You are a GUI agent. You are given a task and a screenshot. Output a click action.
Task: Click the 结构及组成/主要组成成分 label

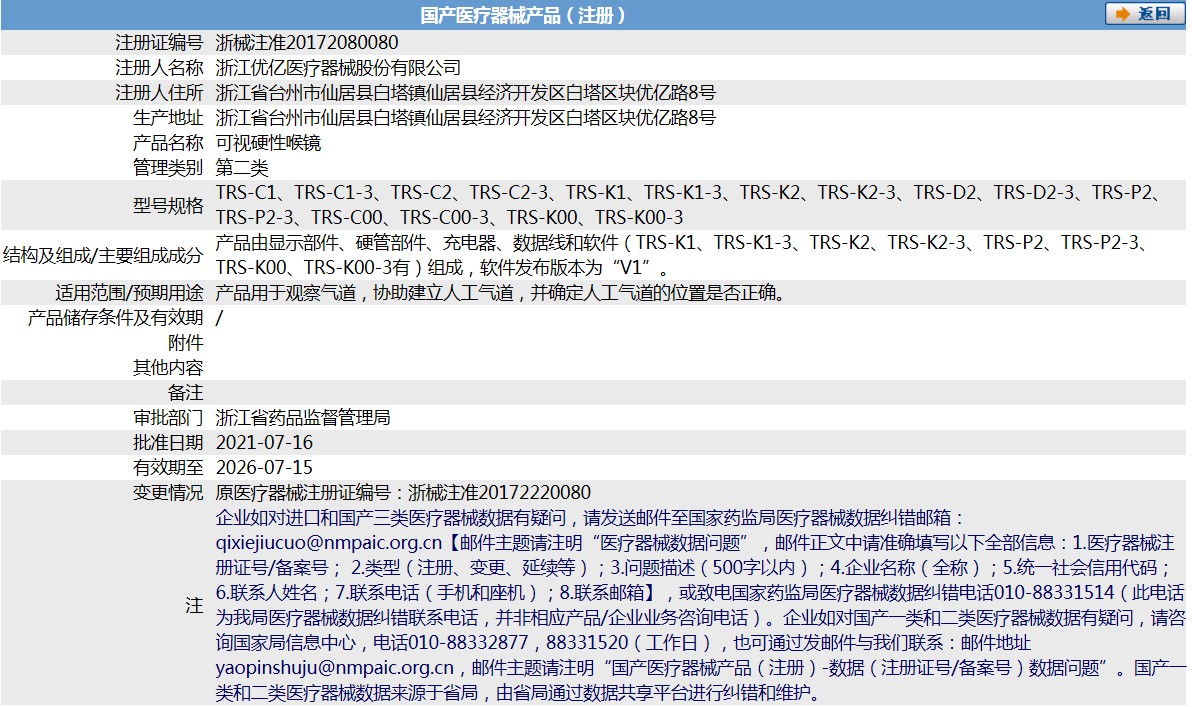[103, 255]
